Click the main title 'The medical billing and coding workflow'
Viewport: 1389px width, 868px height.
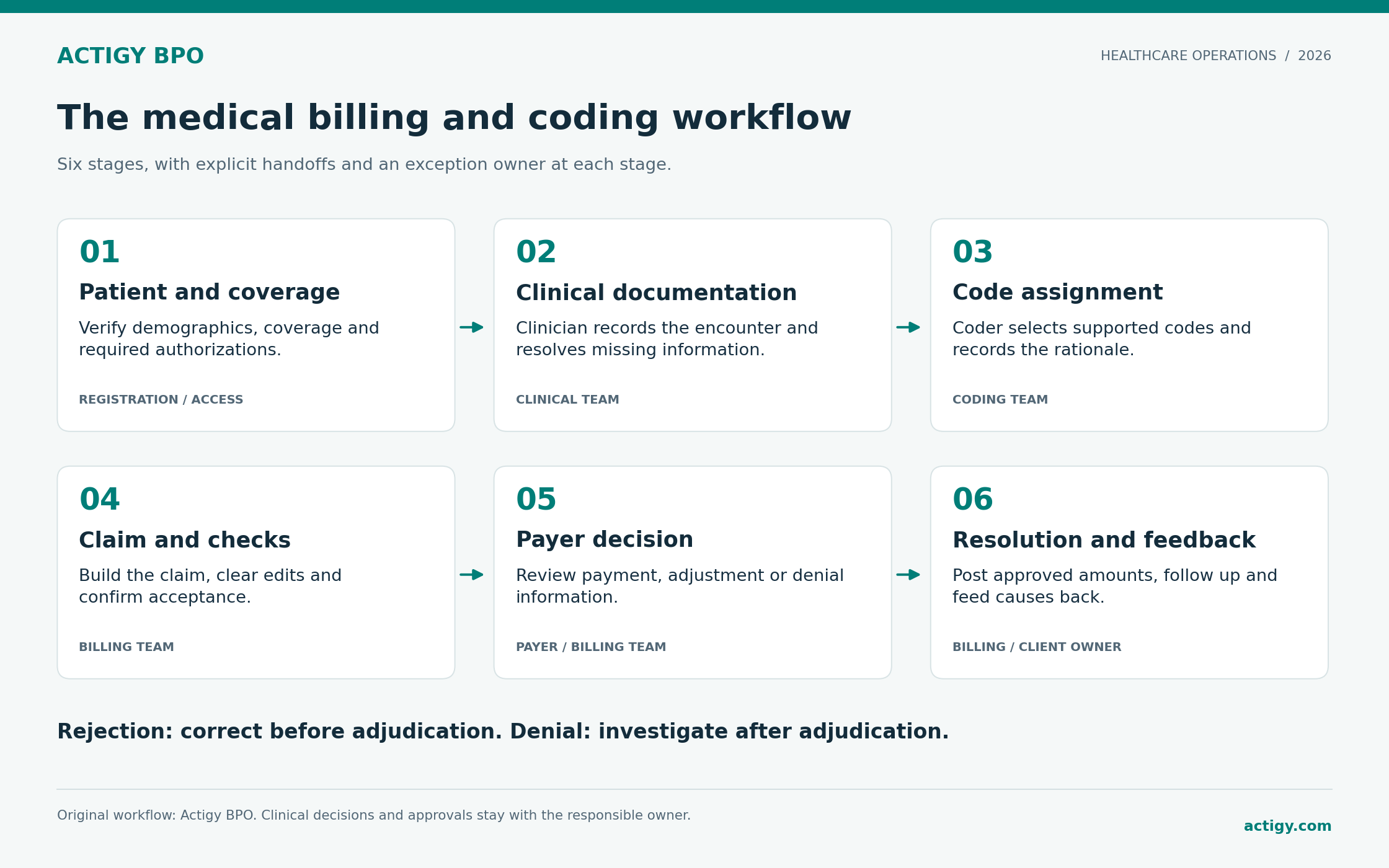[x=454, y=118]
